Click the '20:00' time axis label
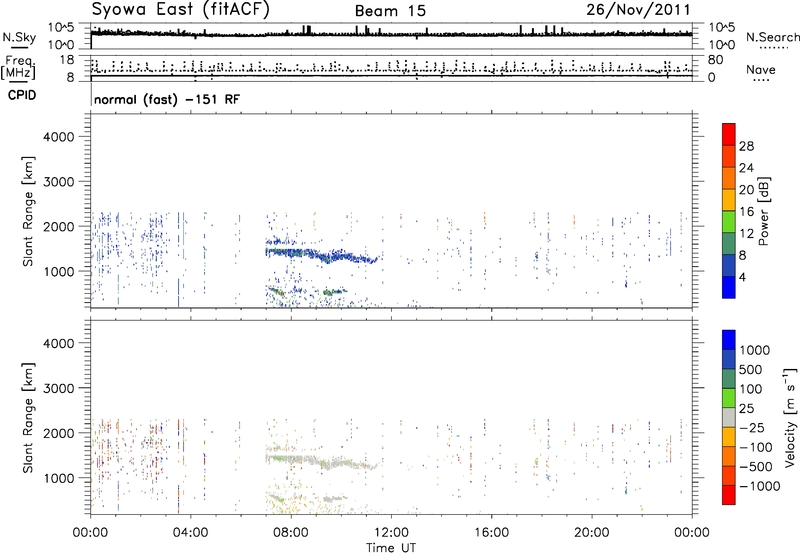The image size is (800, 554). [592, 533]
